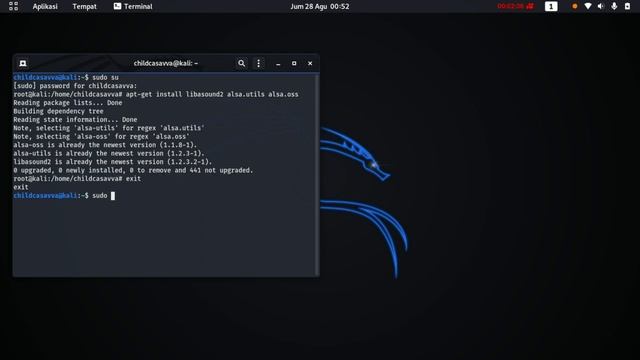Open the Tempat menu
The width and height of the screenshot is (640, 360).
pos(84,7)
